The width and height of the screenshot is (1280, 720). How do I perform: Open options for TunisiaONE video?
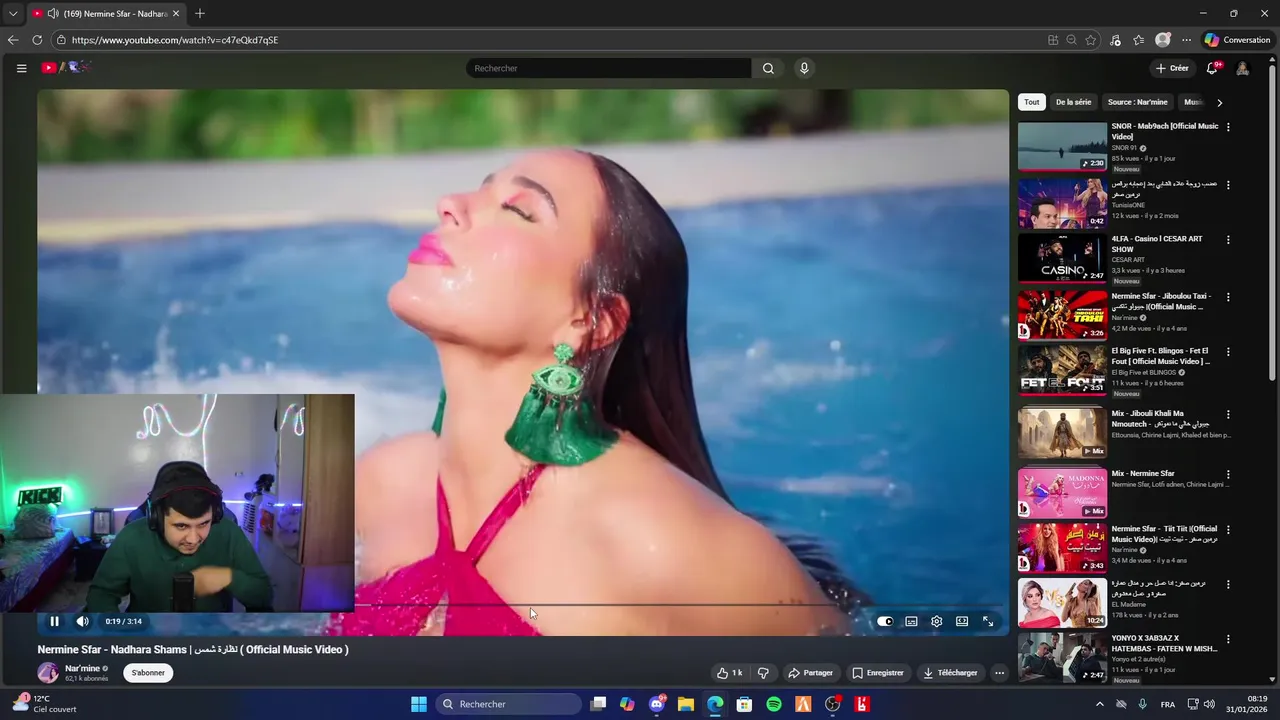pos(1228,185)
